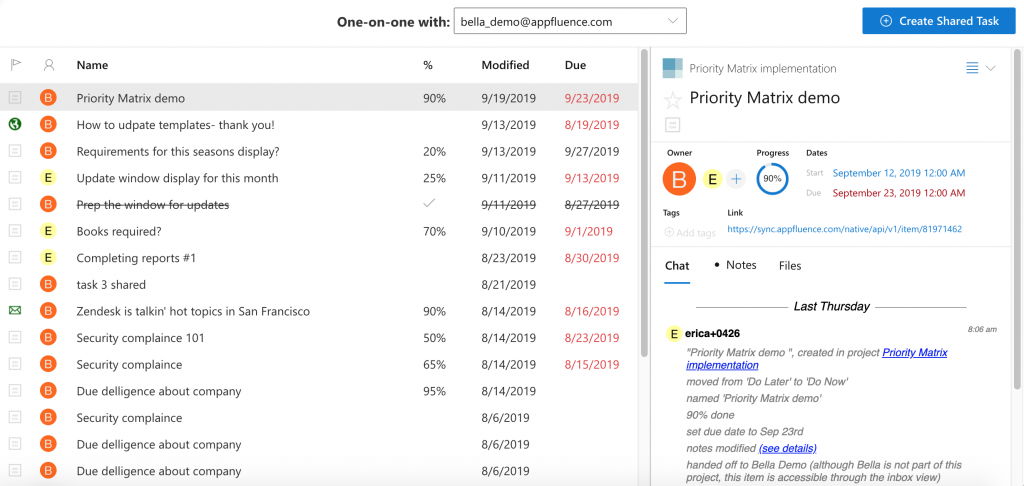Switch to the Notes tab
This screenshot has height=486, width=1024.
coord(741,265)
